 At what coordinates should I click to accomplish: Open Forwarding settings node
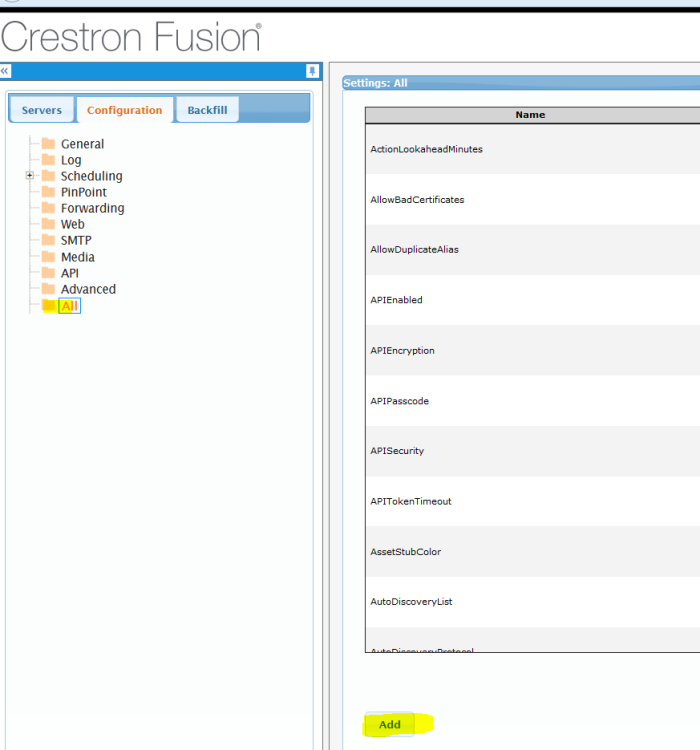(x=92, y=209)
